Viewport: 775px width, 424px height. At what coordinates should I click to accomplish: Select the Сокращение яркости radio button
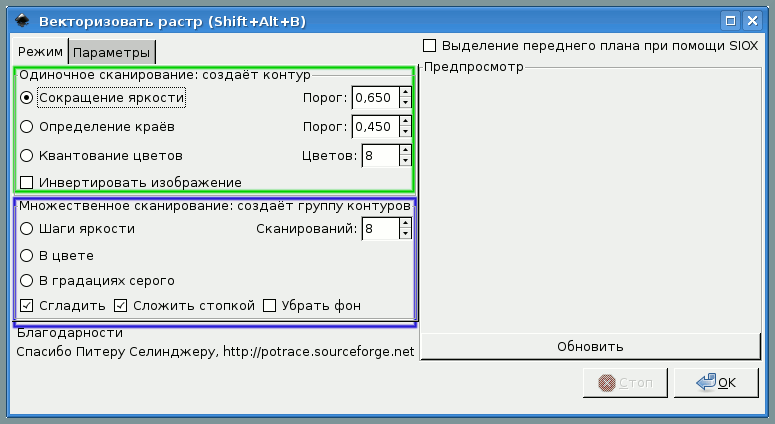click(27, 97)
